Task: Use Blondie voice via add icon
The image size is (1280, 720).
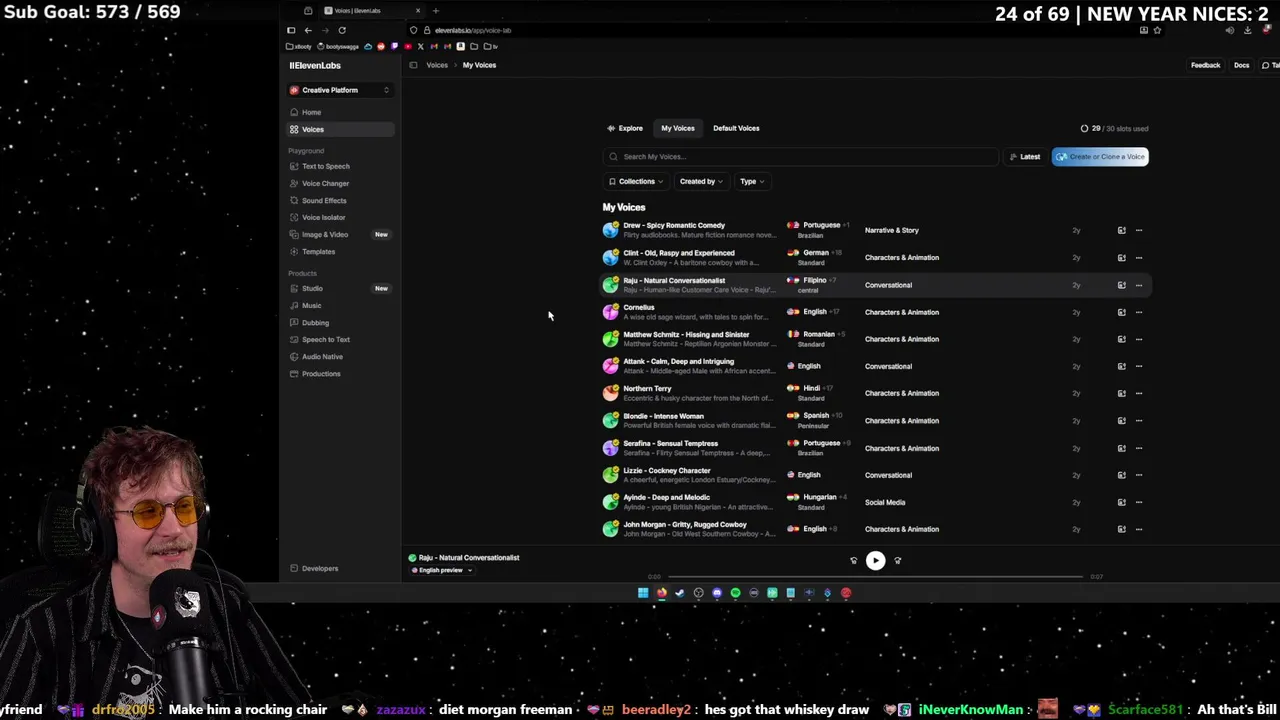Action: tap(1121, 420)
